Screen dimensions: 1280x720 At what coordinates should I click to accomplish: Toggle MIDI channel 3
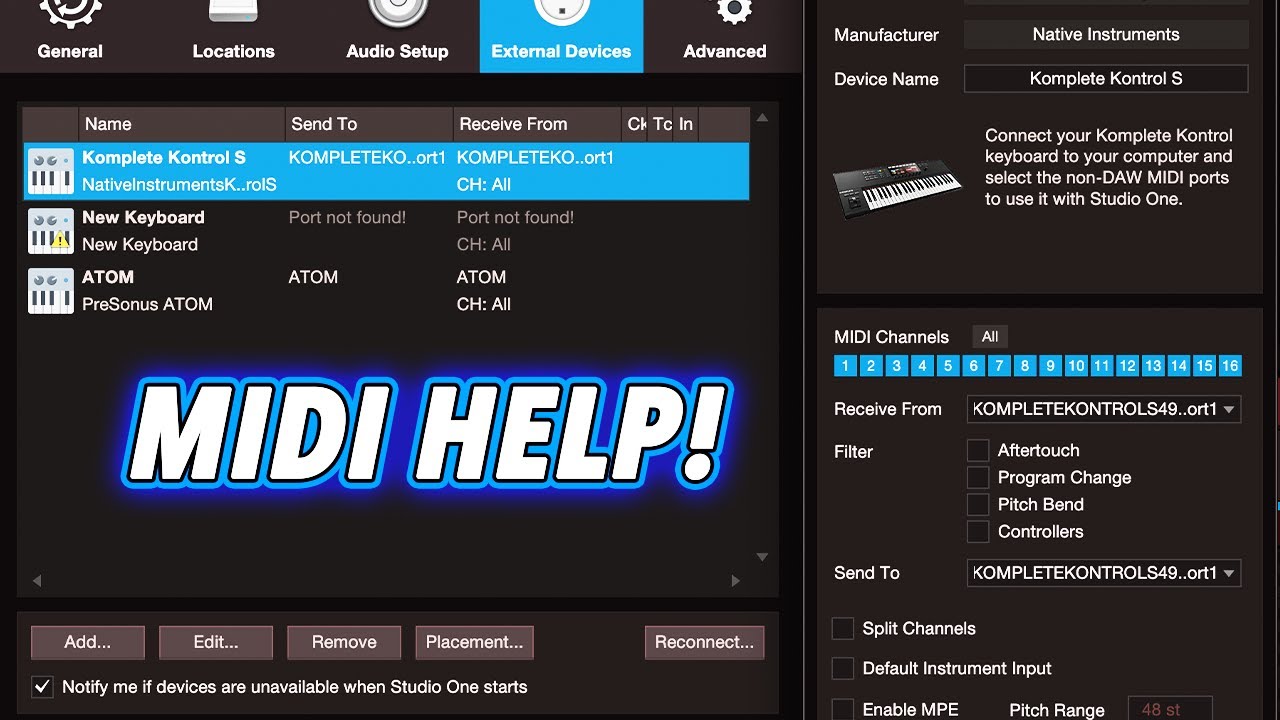click(x=897, y=366)
